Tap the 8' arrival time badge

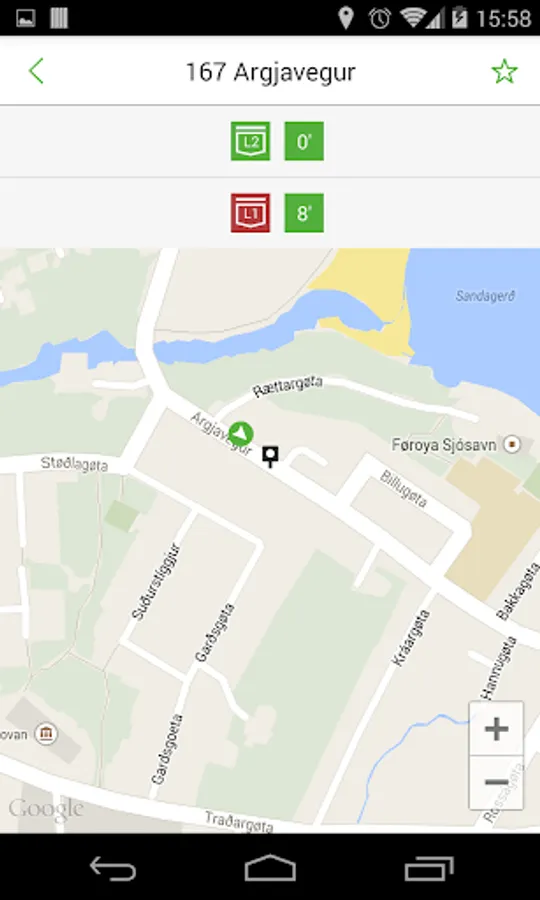(304, 213)
